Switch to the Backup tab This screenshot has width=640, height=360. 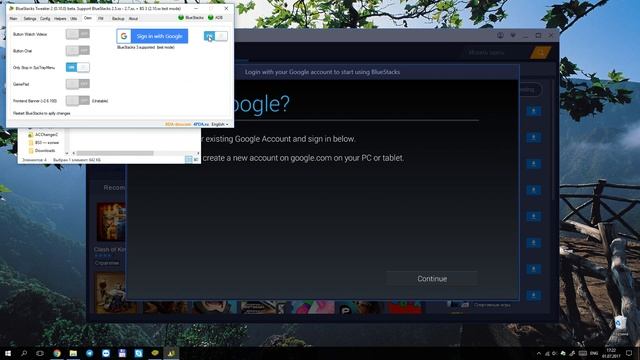[x=118, y=18]
